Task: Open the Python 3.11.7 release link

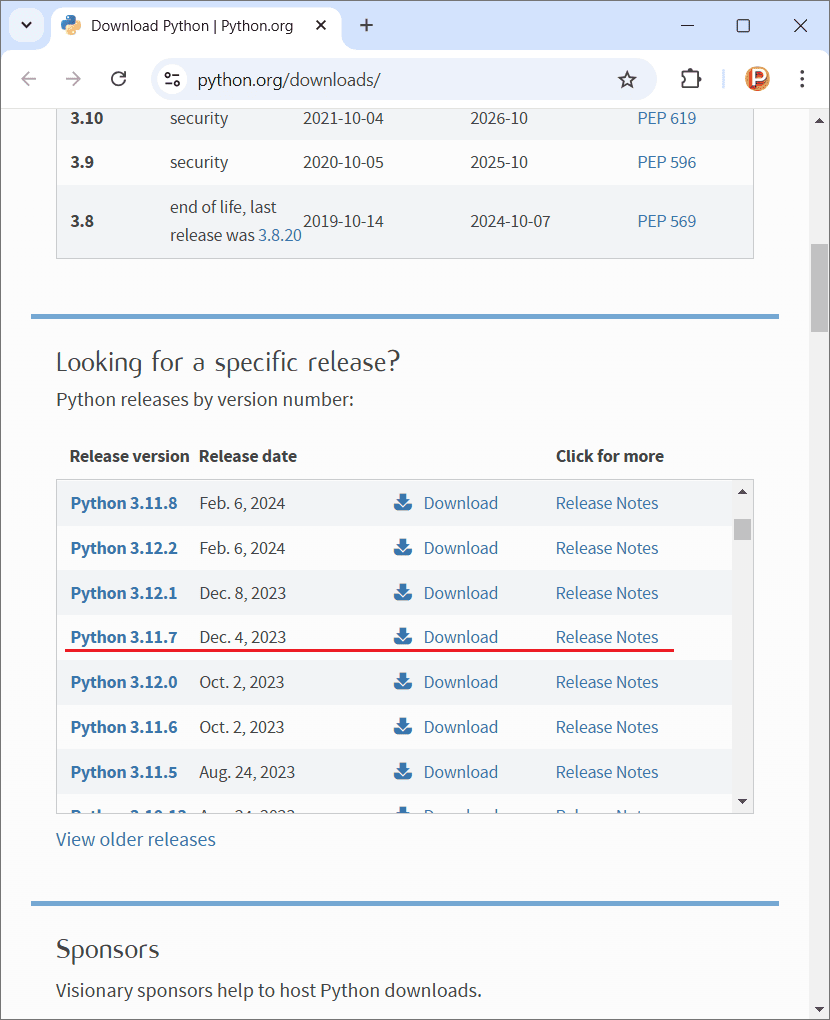Action: [124, 638]
